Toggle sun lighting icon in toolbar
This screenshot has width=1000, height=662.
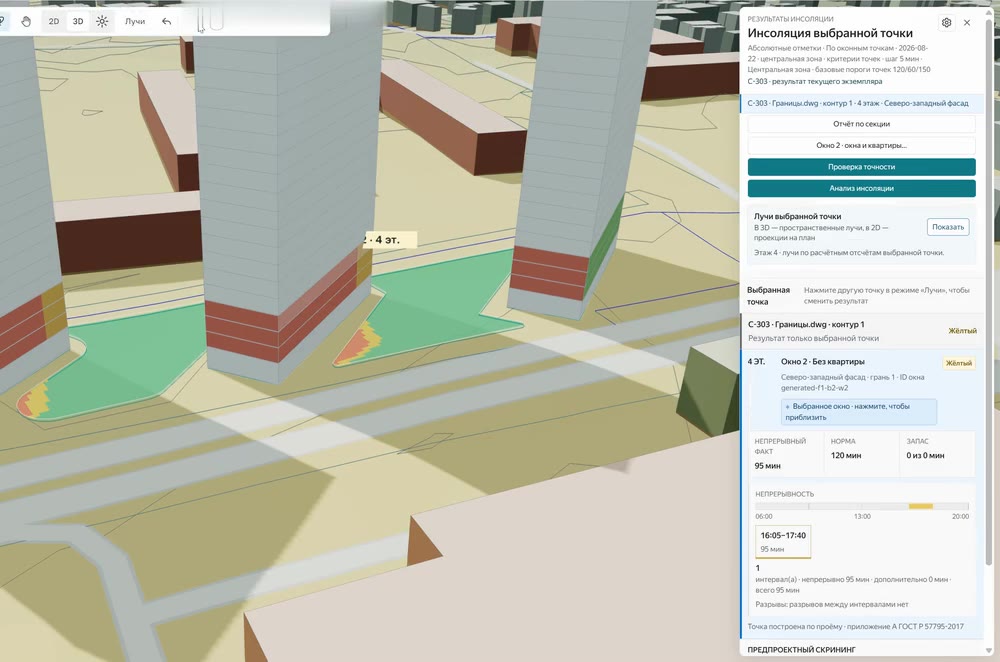(x=102, y=22)
